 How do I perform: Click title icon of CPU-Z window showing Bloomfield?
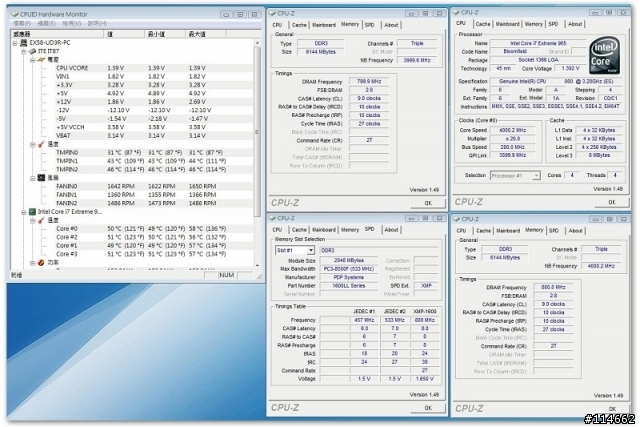457,13
